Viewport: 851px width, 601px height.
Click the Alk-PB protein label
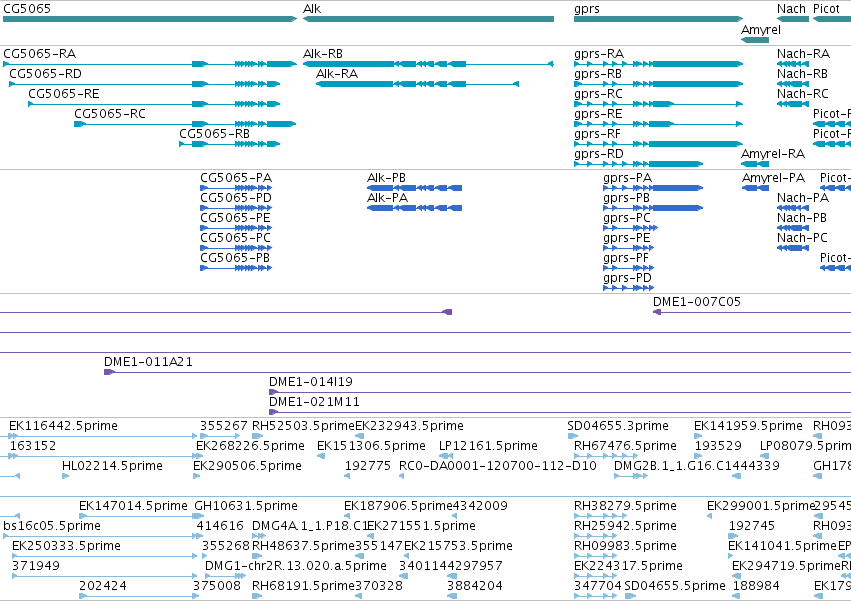[386, 178]
